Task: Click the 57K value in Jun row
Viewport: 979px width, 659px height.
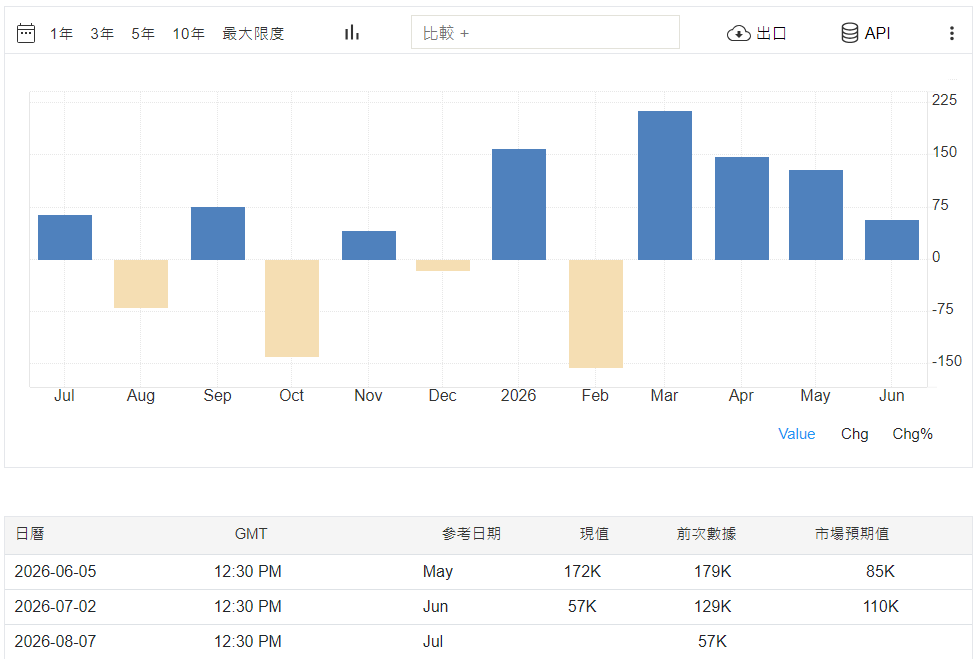Action: pos(583,607)
